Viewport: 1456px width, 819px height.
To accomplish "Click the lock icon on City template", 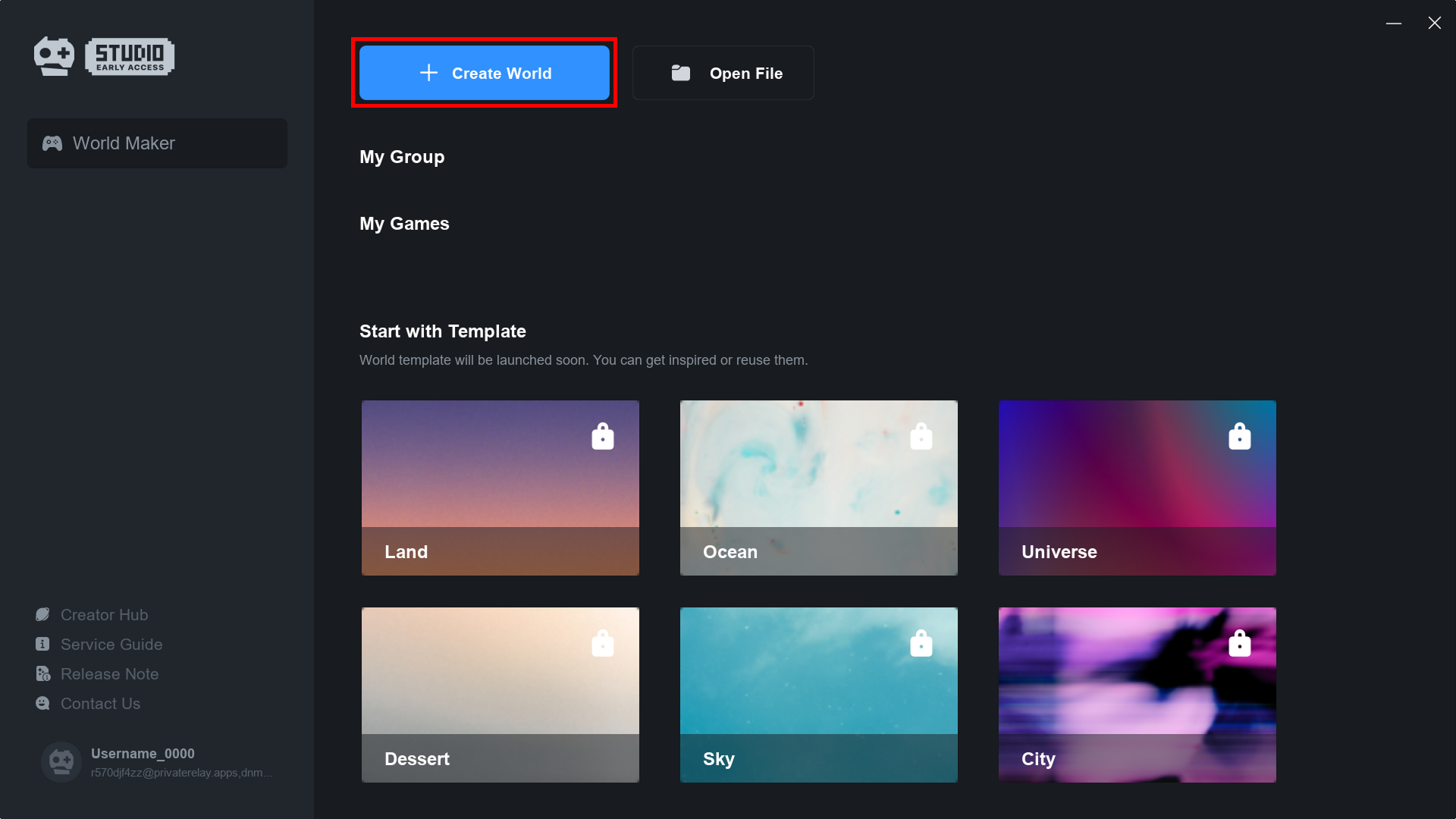I will pyautogui.click(x=1239, y=644).
